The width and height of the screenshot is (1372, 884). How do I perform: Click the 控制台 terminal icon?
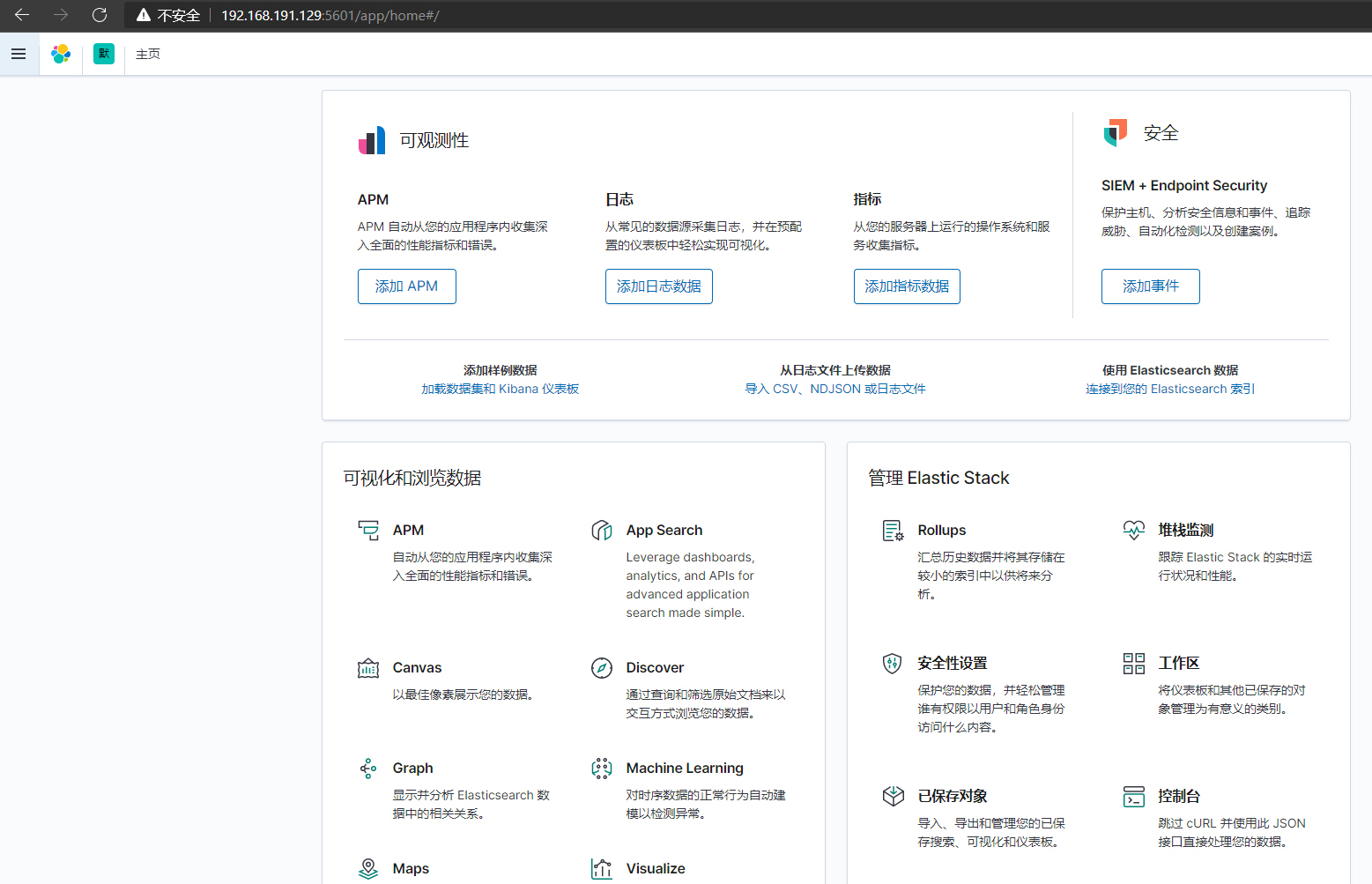pyautogui.click(x=1134, y=797)
